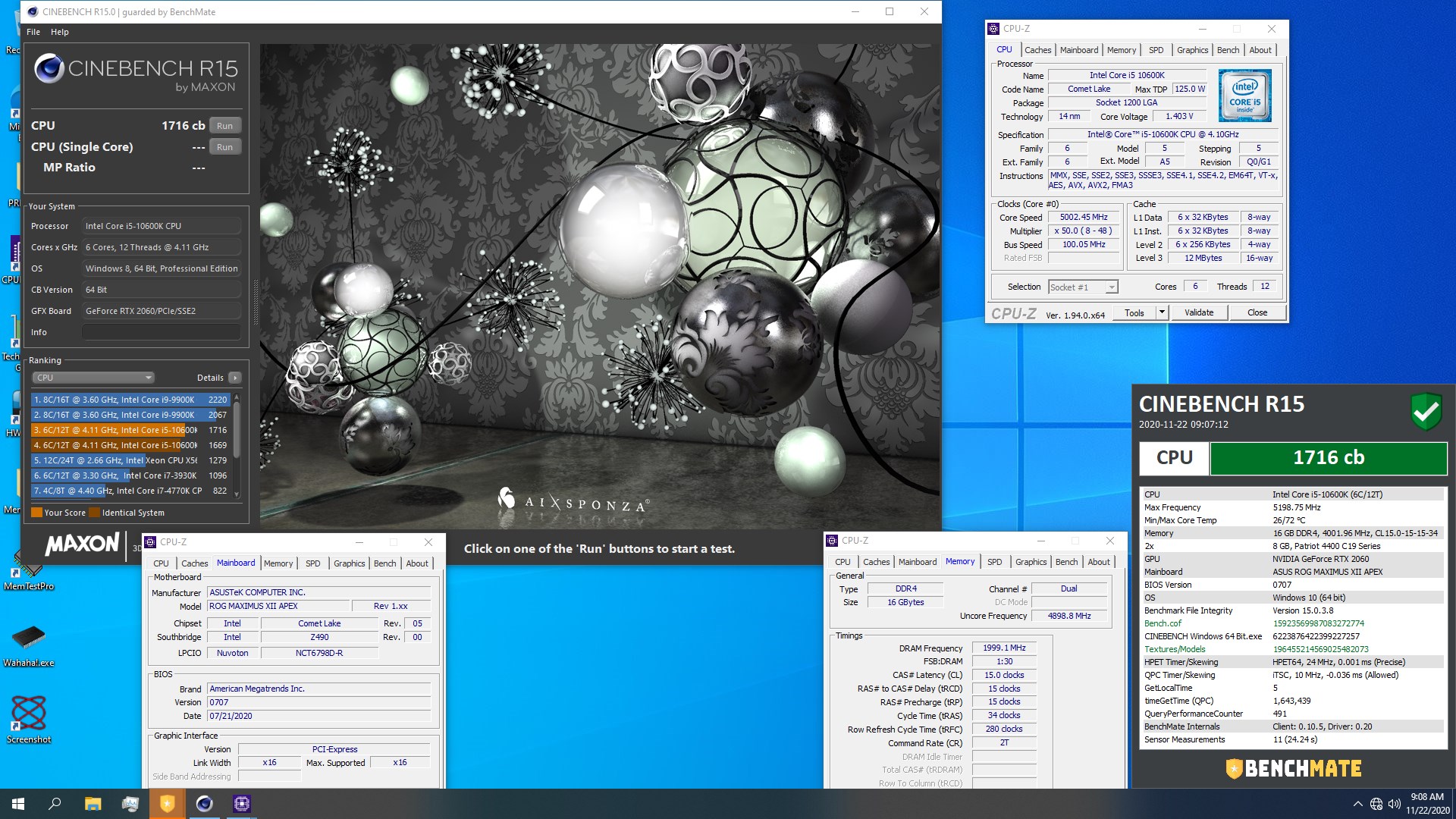The height and width of the screenshot is (819, 1456).
Task: Open Caches tab in top CPU-Z window
Action: [x=1037, y=50]
